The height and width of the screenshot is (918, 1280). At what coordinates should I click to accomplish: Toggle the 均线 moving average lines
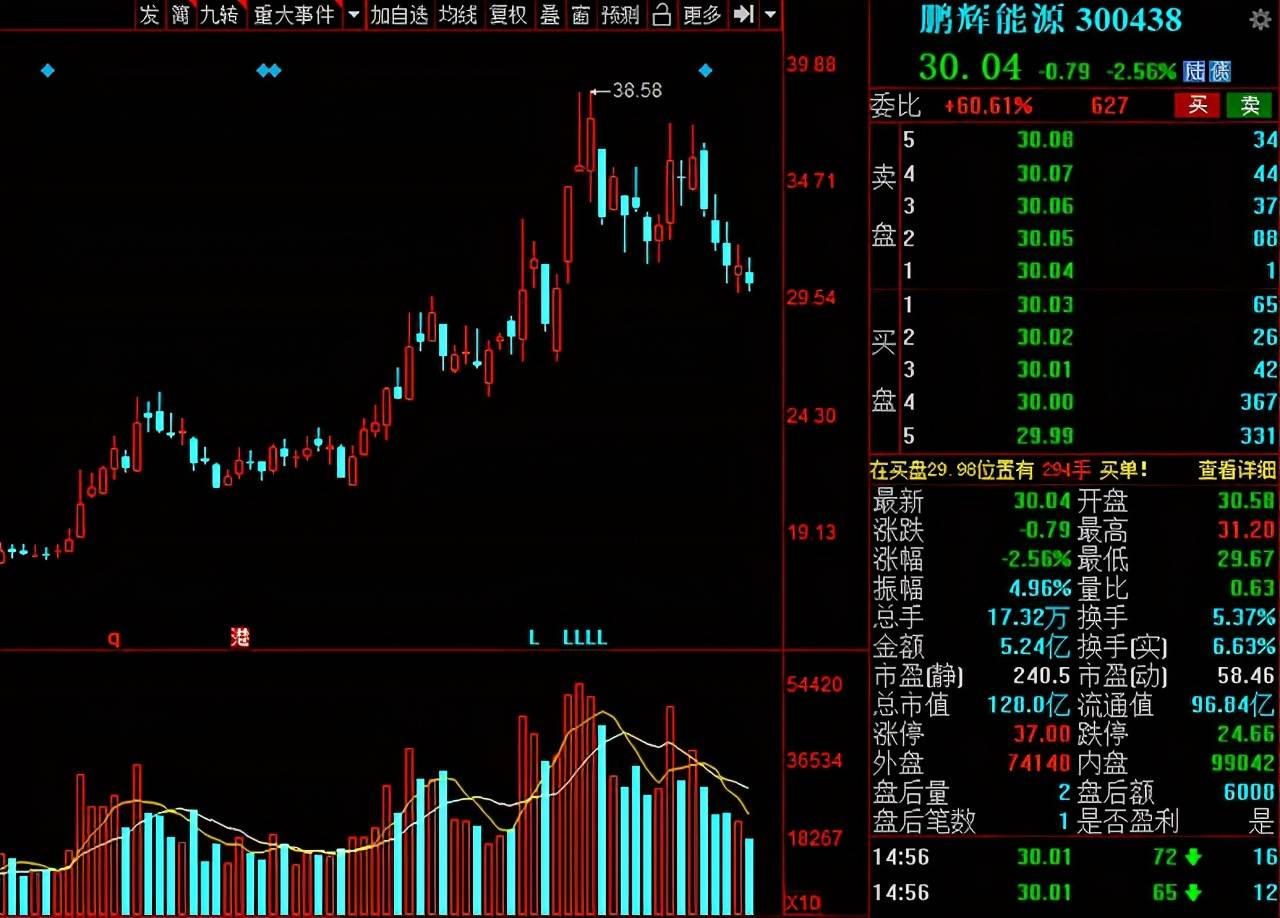458,14
